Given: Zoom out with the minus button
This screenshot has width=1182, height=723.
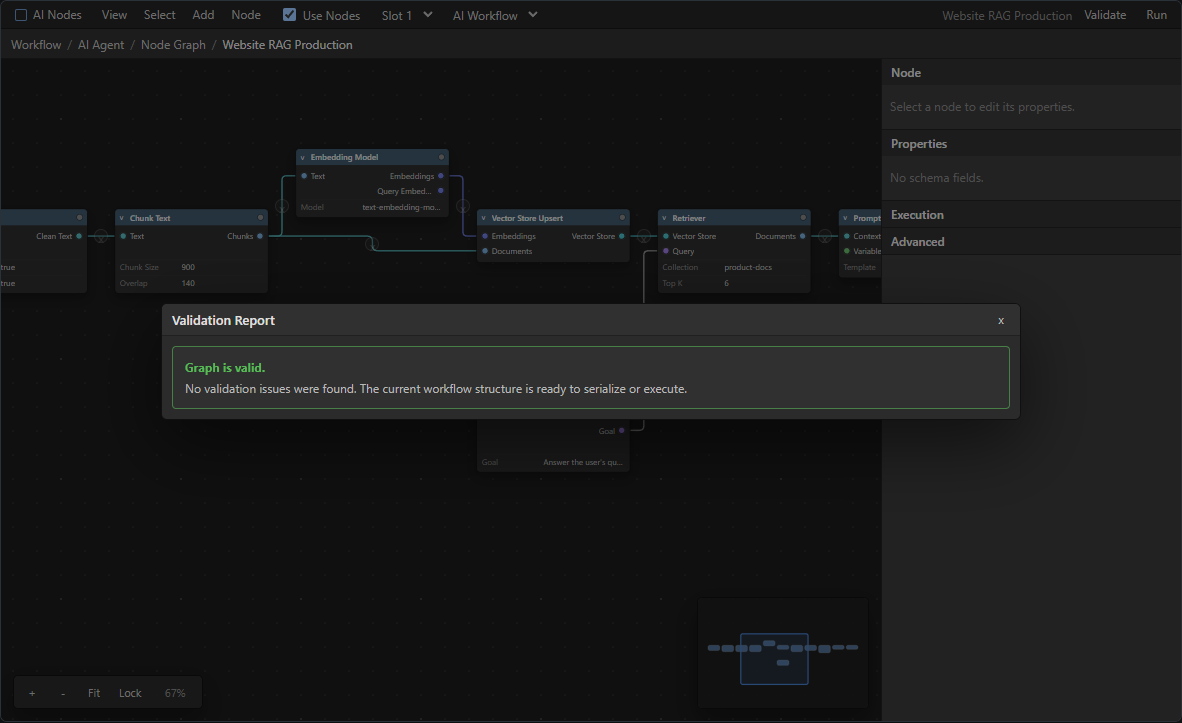Looking at the screenshot, I should [63, 693].
